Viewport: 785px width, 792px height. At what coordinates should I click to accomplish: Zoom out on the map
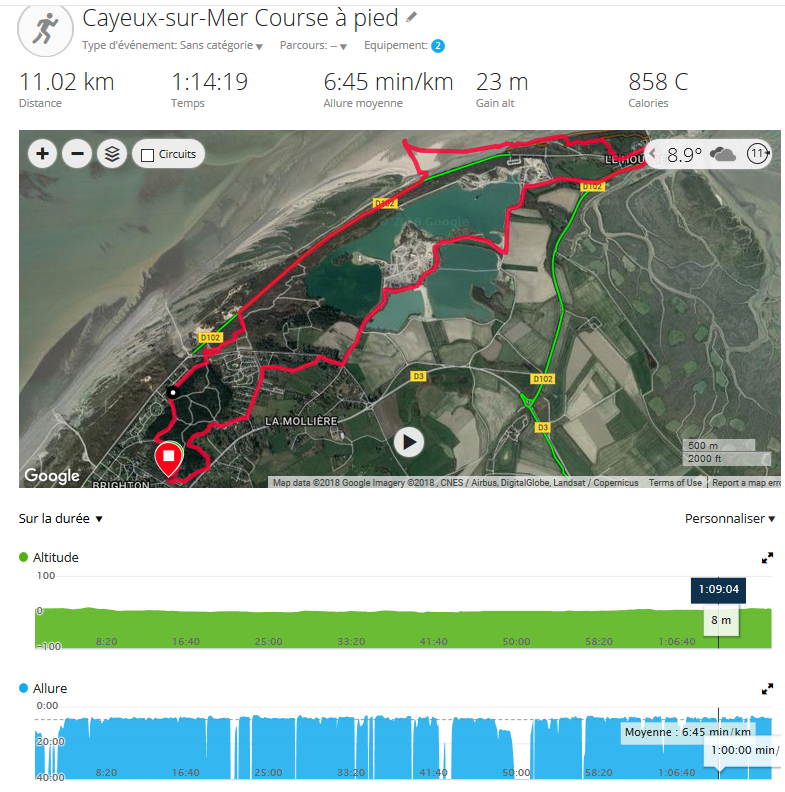[x=77, y=154]
